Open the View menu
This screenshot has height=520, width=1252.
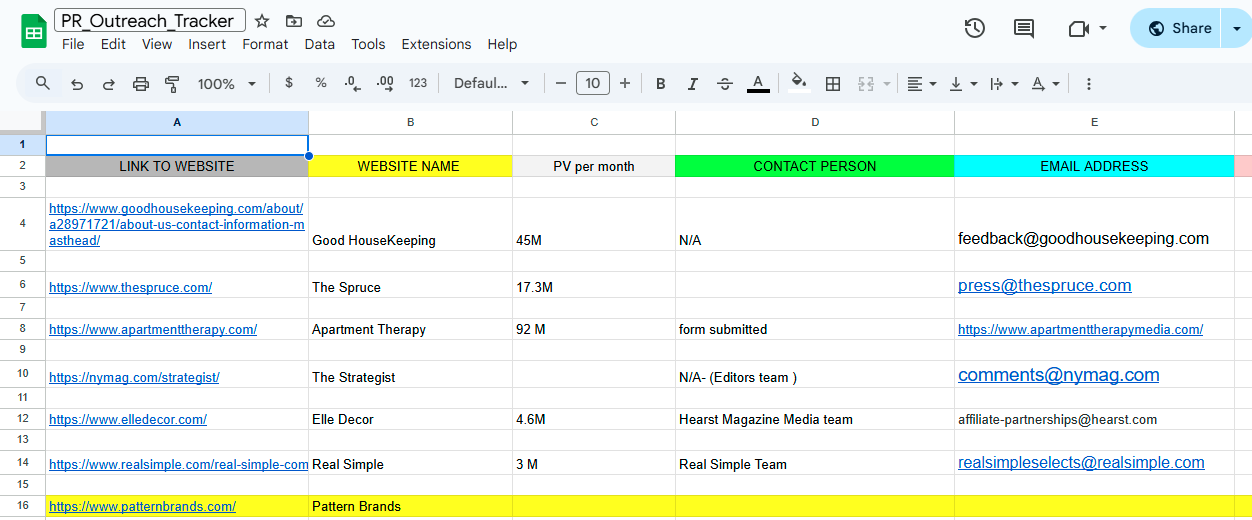pos(157,44)
